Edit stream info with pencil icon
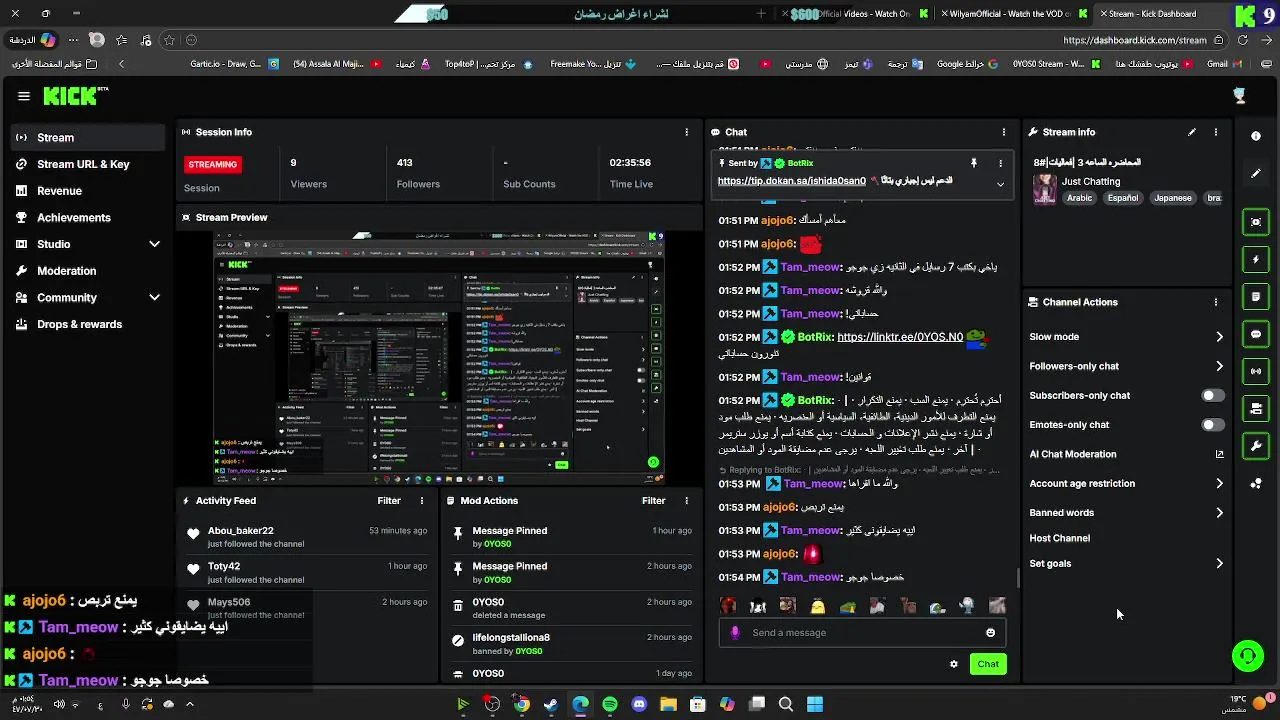The image size is (1280, 720). (x=1192, y=132)
